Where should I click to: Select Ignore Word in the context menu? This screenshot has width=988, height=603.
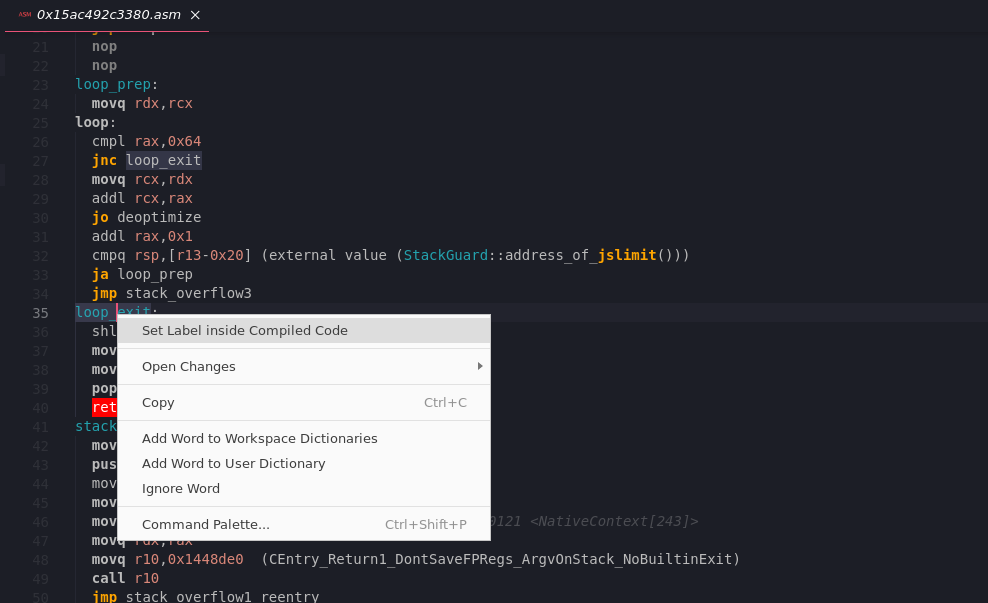click(304, 489)
